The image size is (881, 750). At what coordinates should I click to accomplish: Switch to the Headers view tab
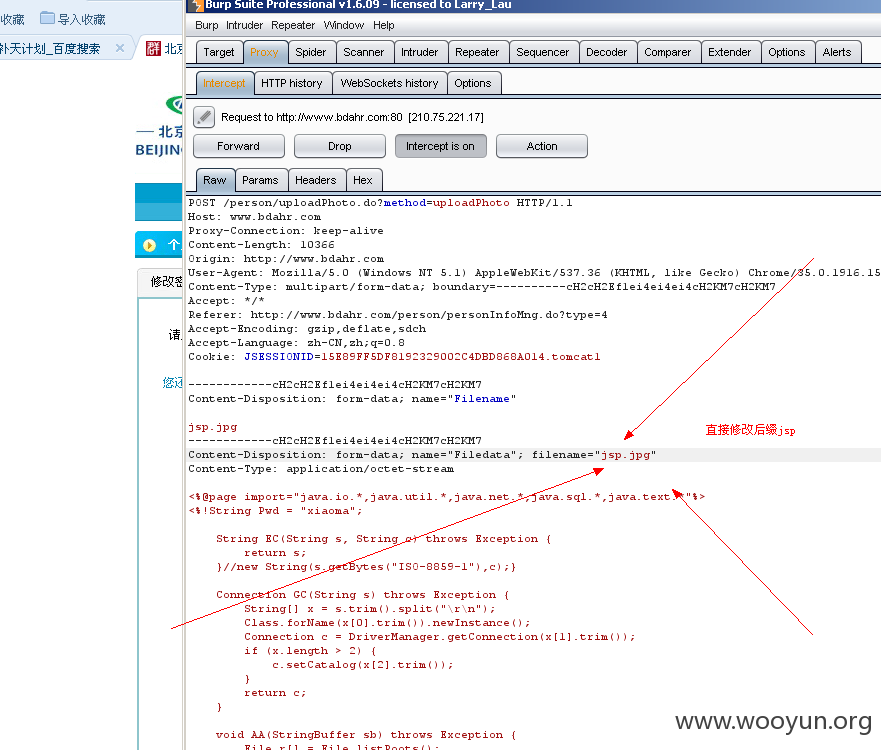[x=316, y=180]
